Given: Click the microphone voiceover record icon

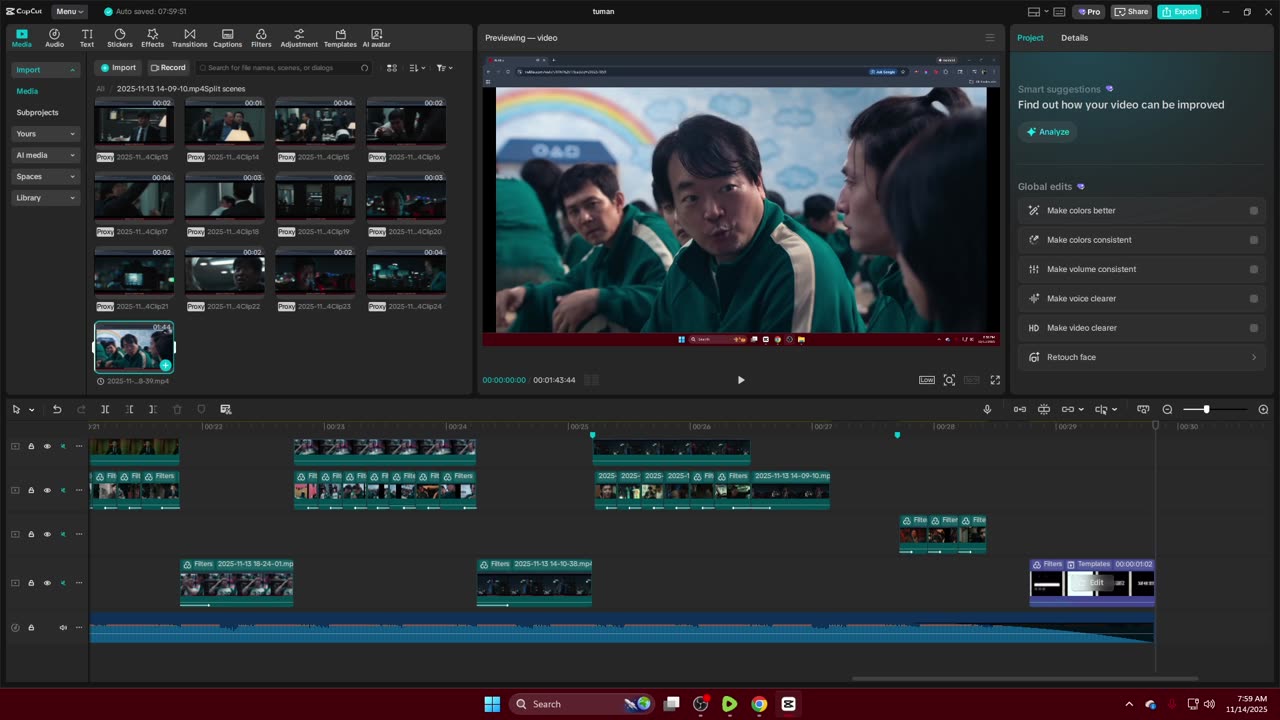Looking at the screenshot, I should pos(987,409).
